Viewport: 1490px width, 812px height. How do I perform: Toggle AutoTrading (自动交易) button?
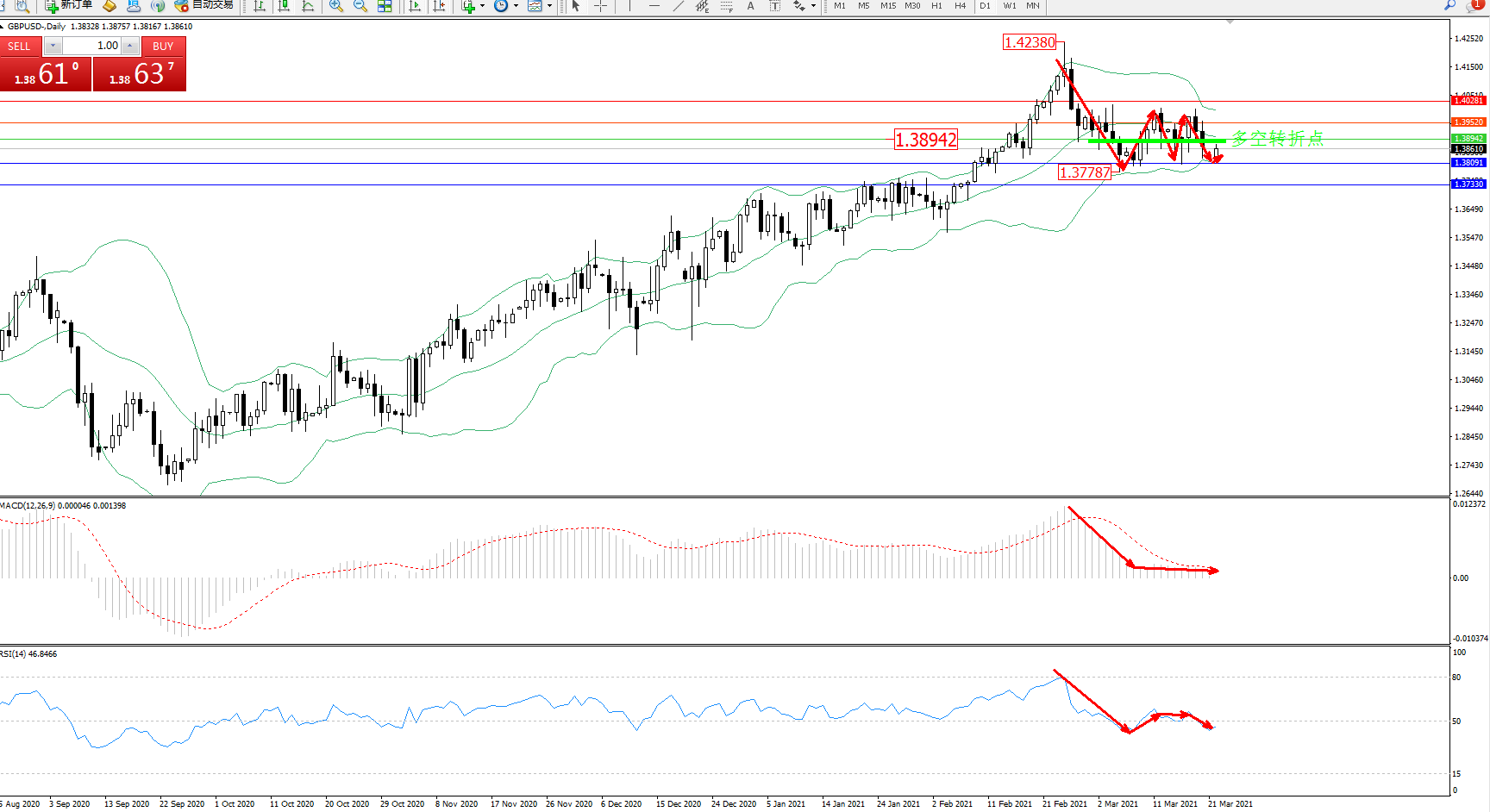[x=203, y=5]
